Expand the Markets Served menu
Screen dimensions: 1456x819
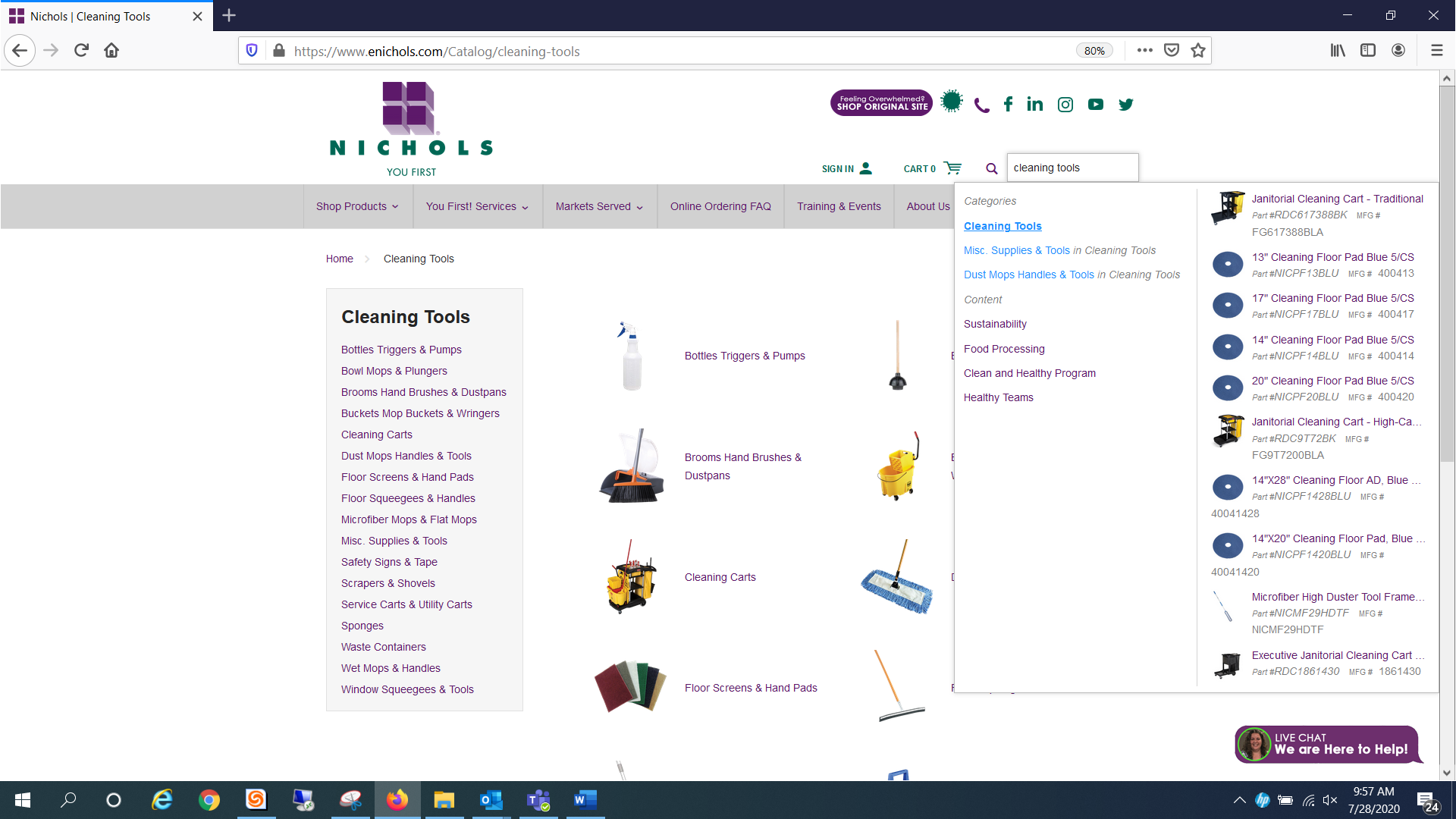tap(599, 206)
